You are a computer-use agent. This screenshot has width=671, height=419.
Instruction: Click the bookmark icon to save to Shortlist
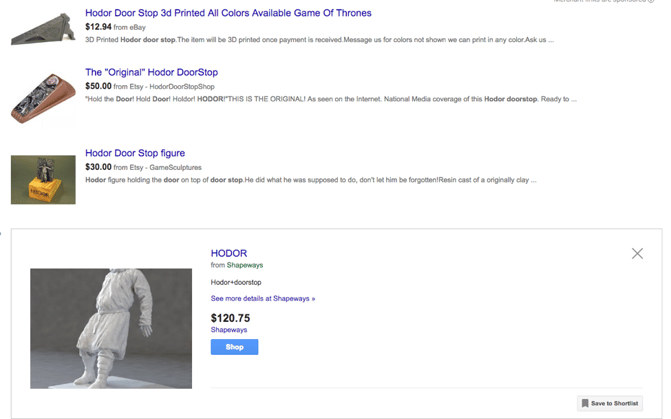coord(585,403)
